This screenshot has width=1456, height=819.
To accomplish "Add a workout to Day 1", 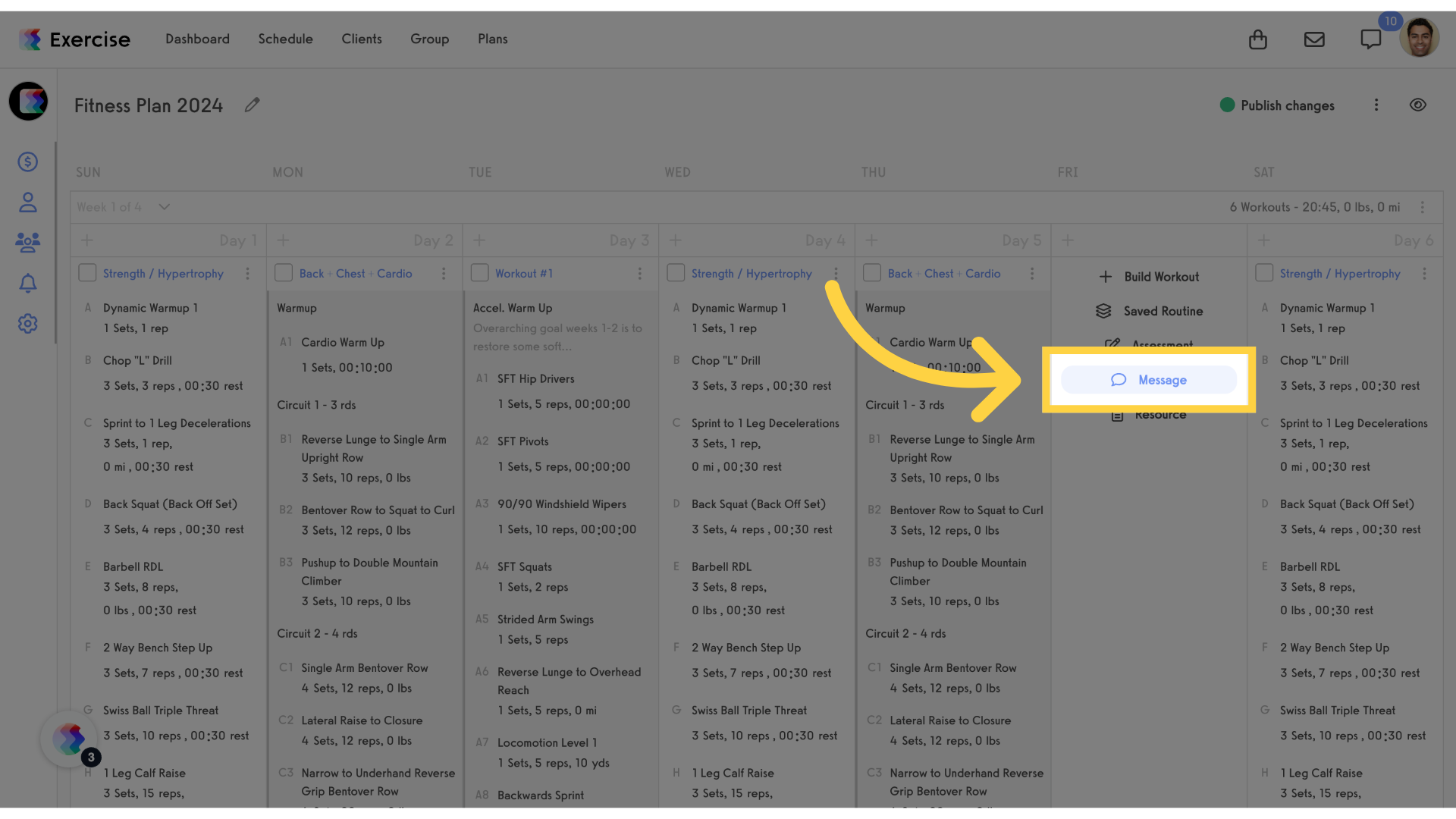I will (x=87, y=240).
